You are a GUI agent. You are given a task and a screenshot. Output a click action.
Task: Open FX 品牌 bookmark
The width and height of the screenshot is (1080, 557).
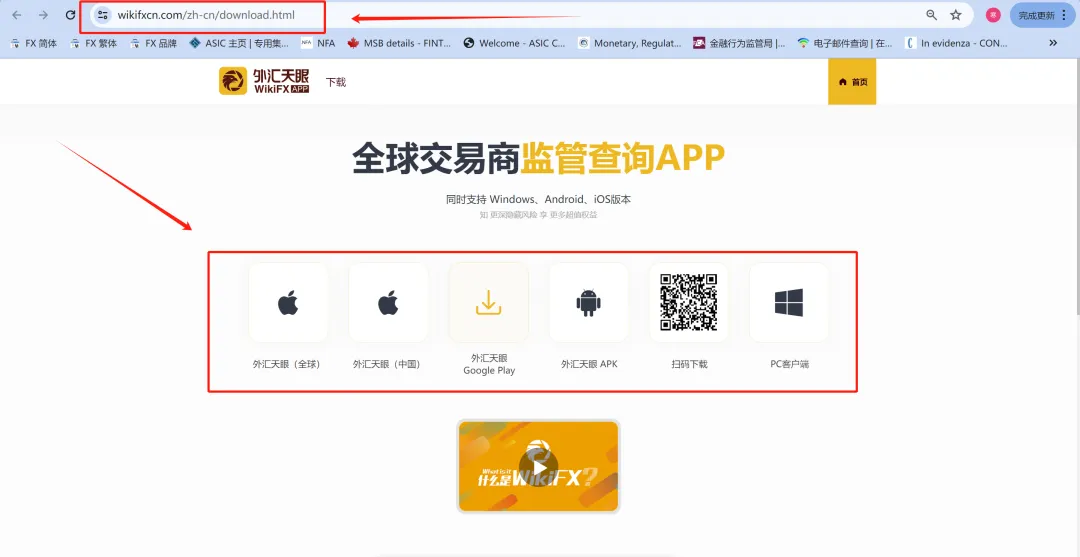point(154,43)
